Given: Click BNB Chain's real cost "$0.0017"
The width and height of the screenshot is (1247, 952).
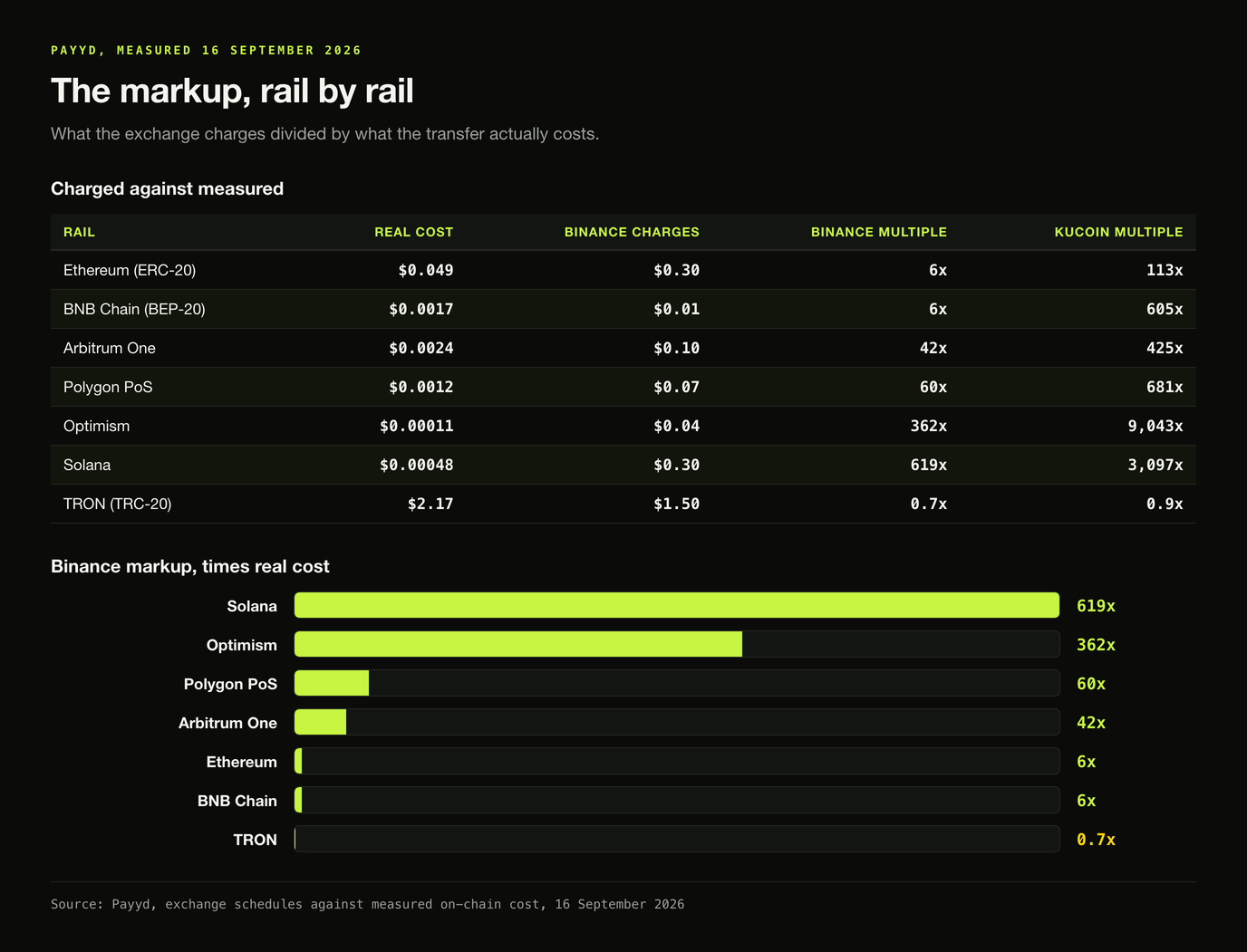Looking at the screenshot, I should point(421,309).
